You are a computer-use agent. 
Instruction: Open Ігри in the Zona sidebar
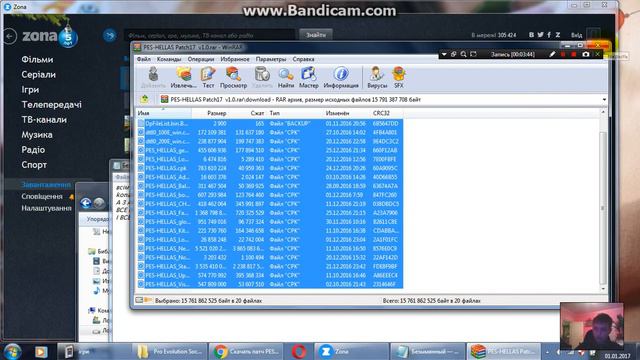(x=30, y=90)
